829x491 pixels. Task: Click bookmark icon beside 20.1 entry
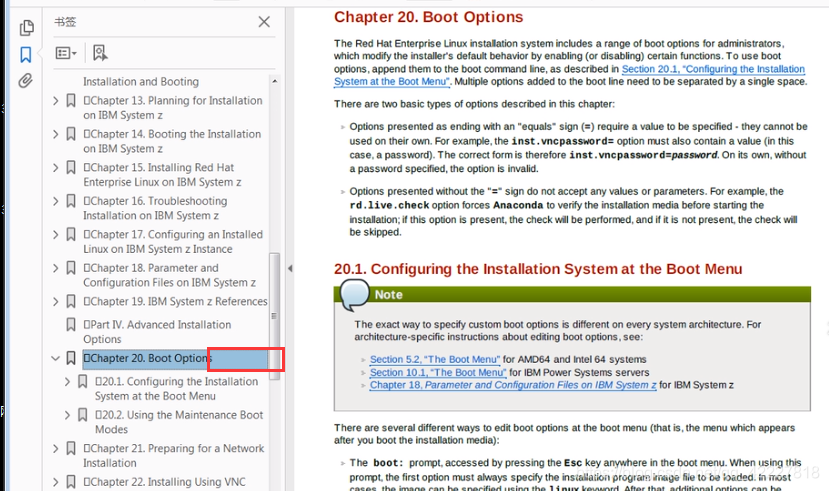(x=82, y=382)
